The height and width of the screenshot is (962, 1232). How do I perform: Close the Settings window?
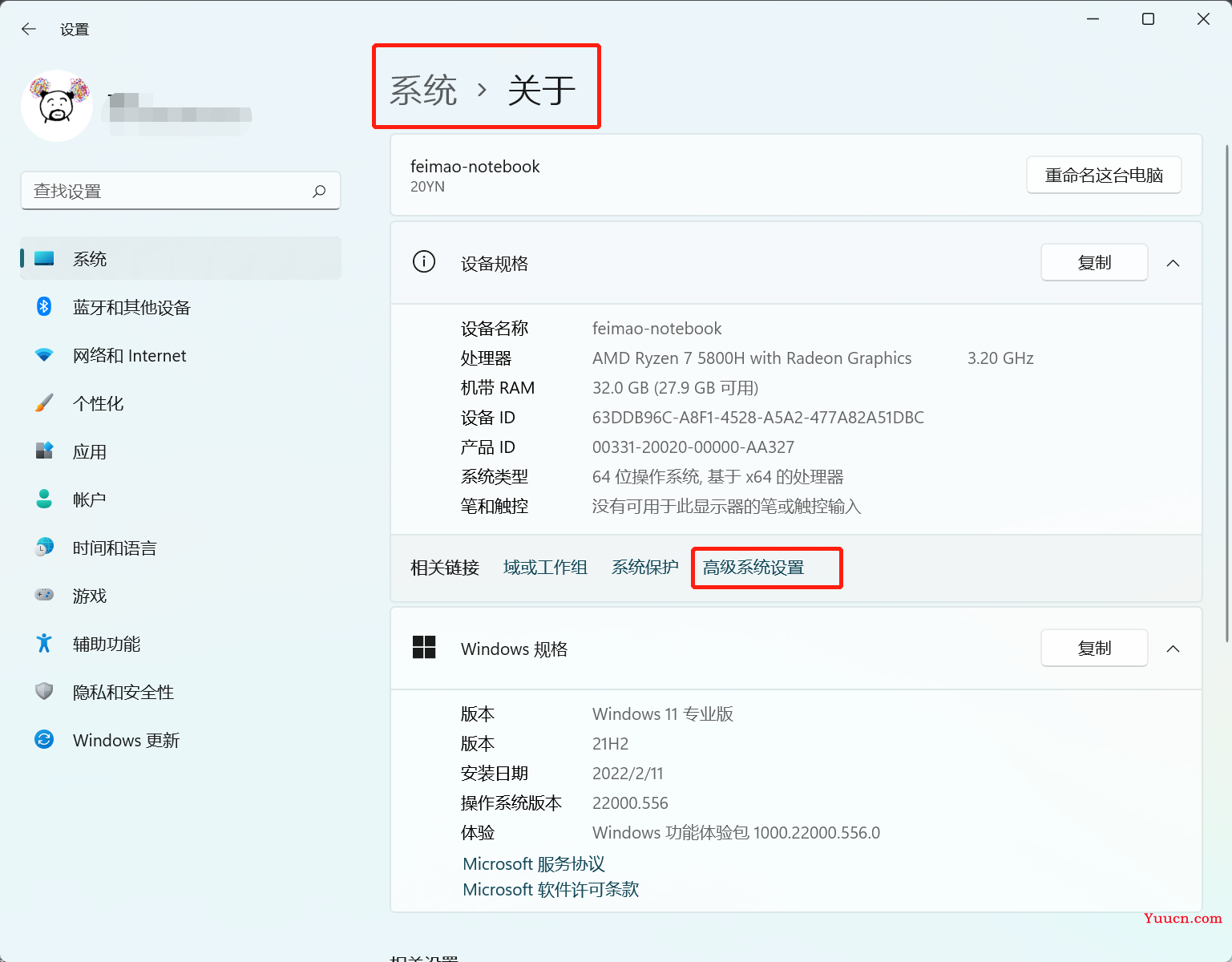pyautogui.click(x=1203, y=19)
